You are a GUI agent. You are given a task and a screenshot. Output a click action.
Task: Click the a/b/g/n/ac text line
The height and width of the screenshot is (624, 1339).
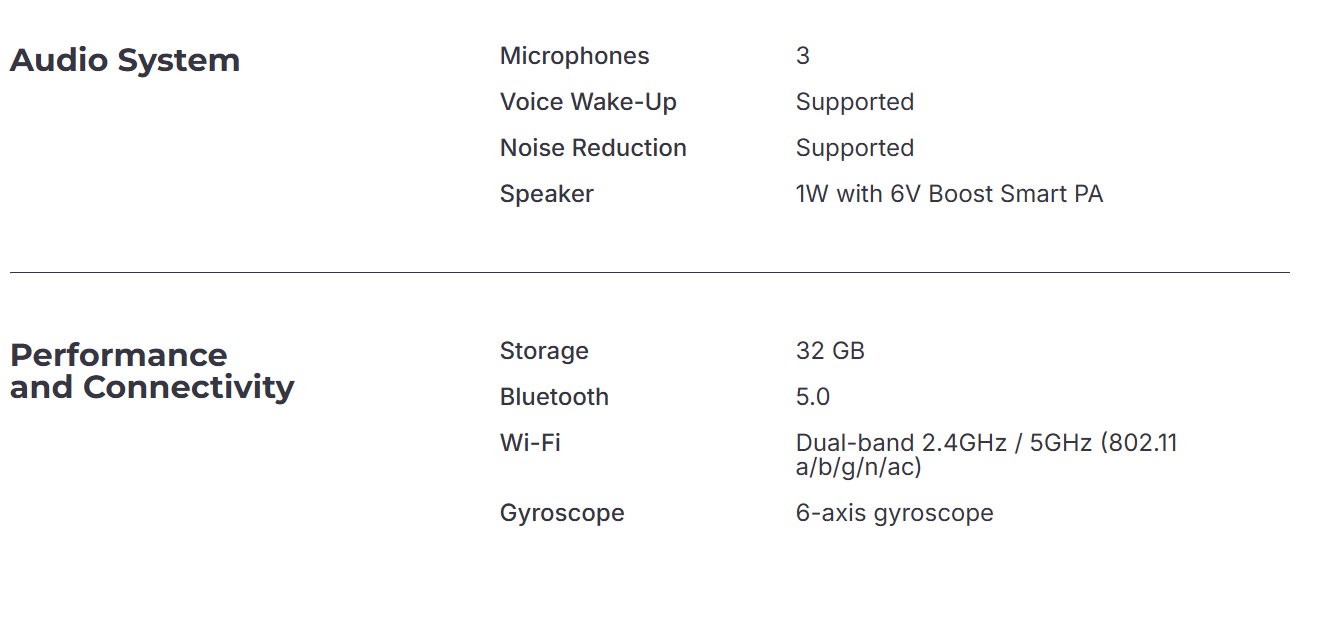(858, 467)
